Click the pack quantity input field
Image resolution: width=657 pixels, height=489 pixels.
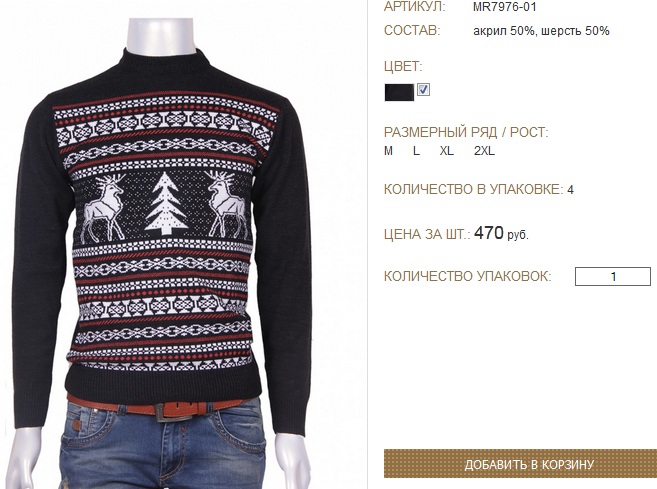(x=613, y=277)
